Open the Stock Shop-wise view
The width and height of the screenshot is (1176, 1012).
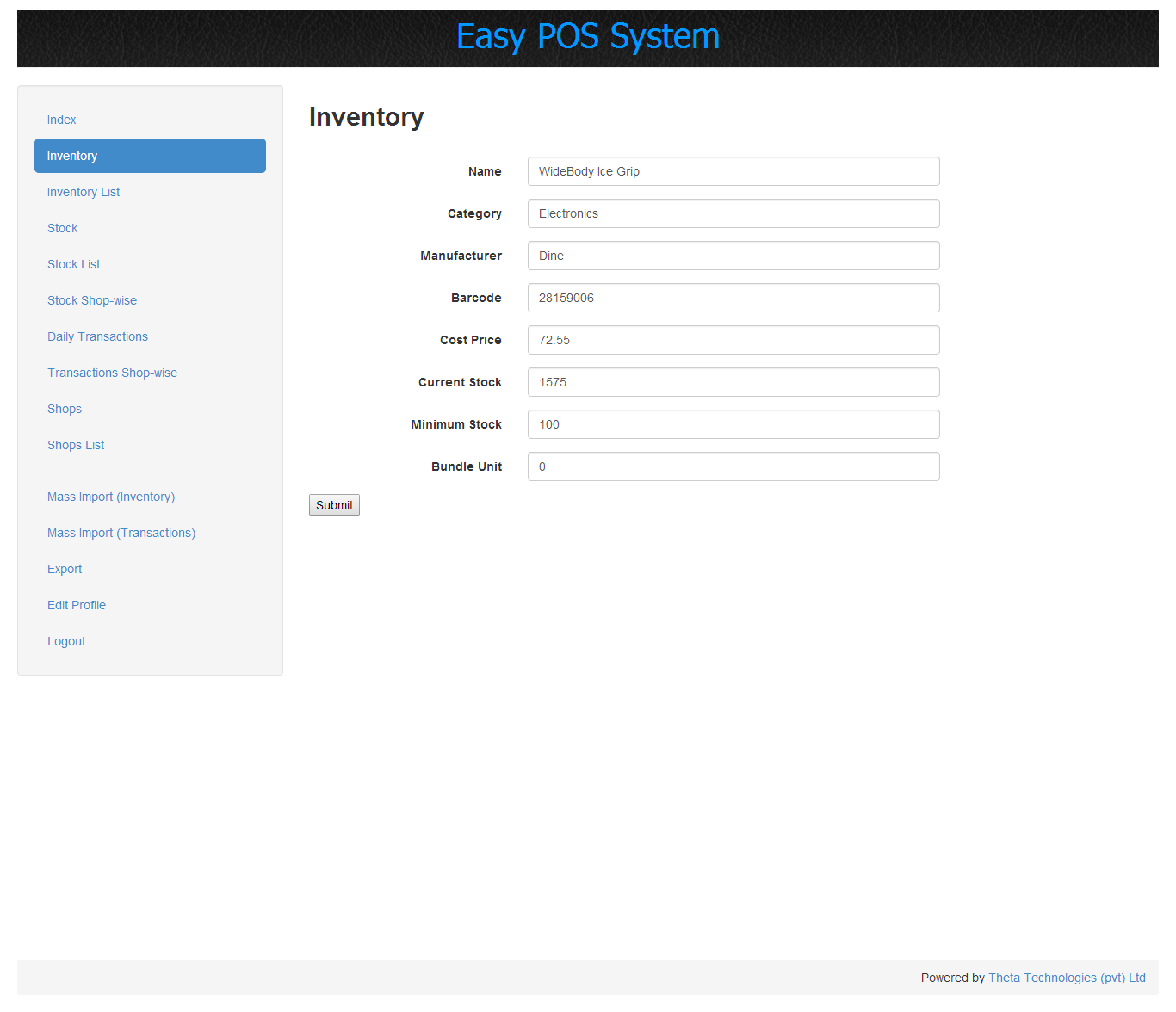92,300
